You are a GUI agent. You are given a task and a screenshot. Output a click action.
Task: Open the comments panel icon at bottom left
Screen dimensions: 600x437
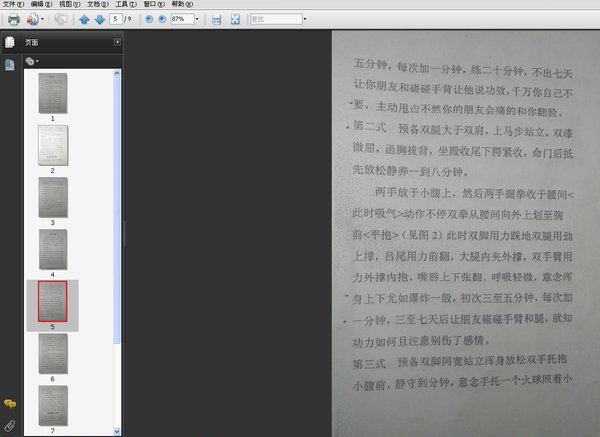9,403
